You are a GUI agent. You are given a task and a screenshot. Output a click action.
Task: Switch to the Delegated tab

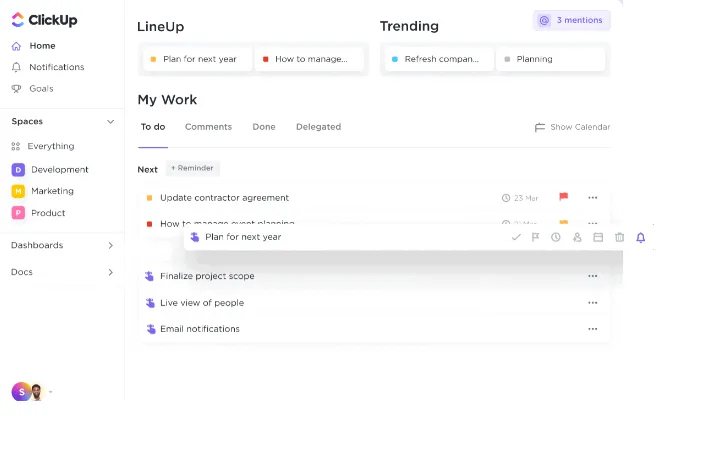(x=318, y=127)
